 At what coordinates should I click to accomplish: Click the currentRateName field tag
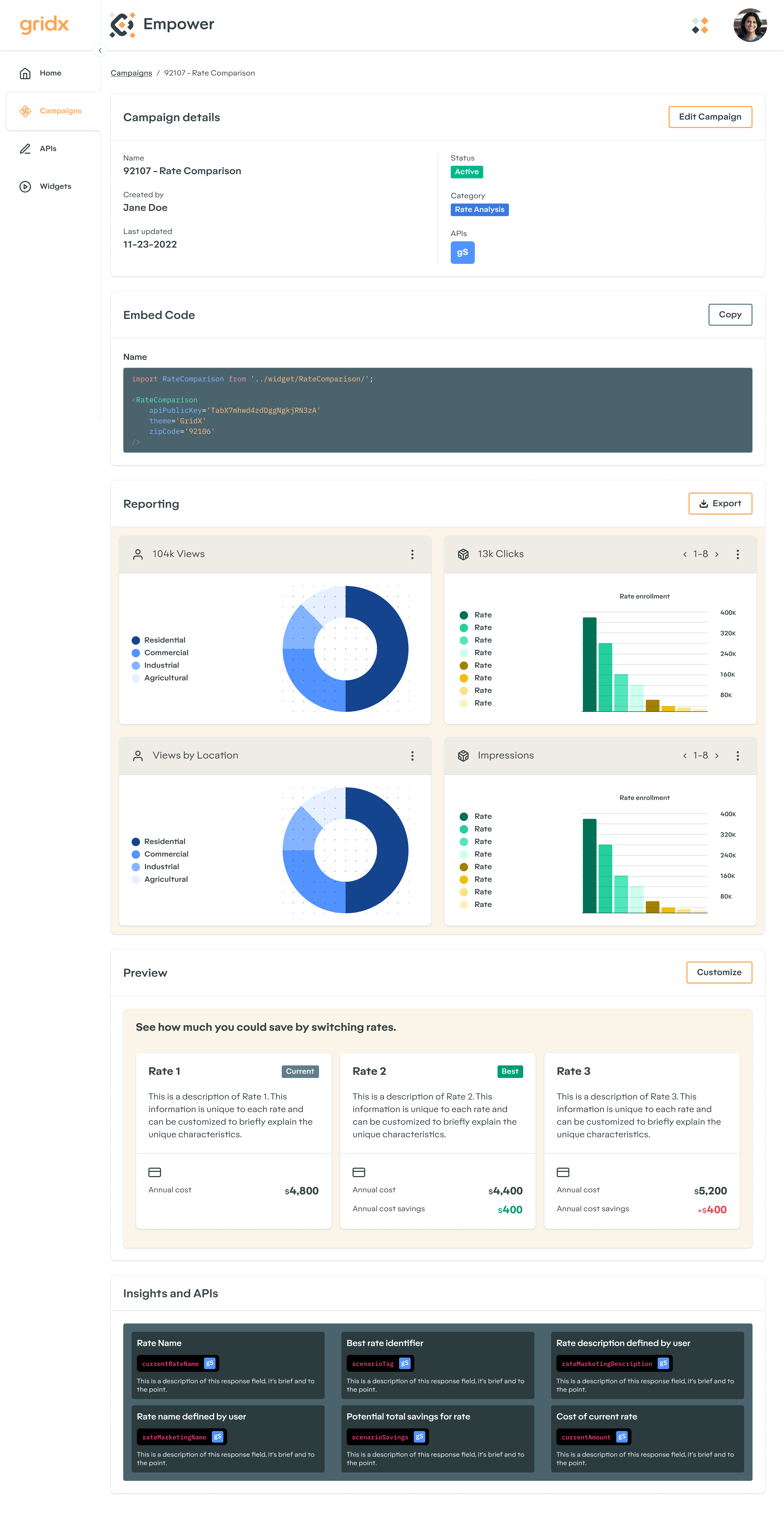click(178, 1363)
